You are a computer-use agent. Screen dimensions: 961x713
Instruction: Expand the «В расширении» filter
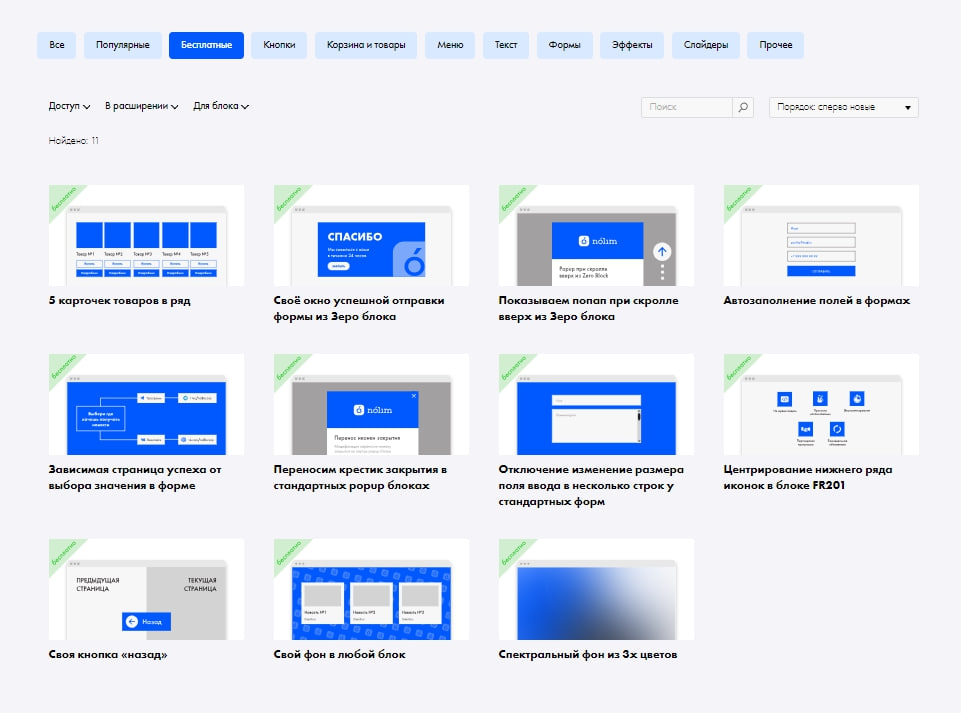tap(141, 106)
